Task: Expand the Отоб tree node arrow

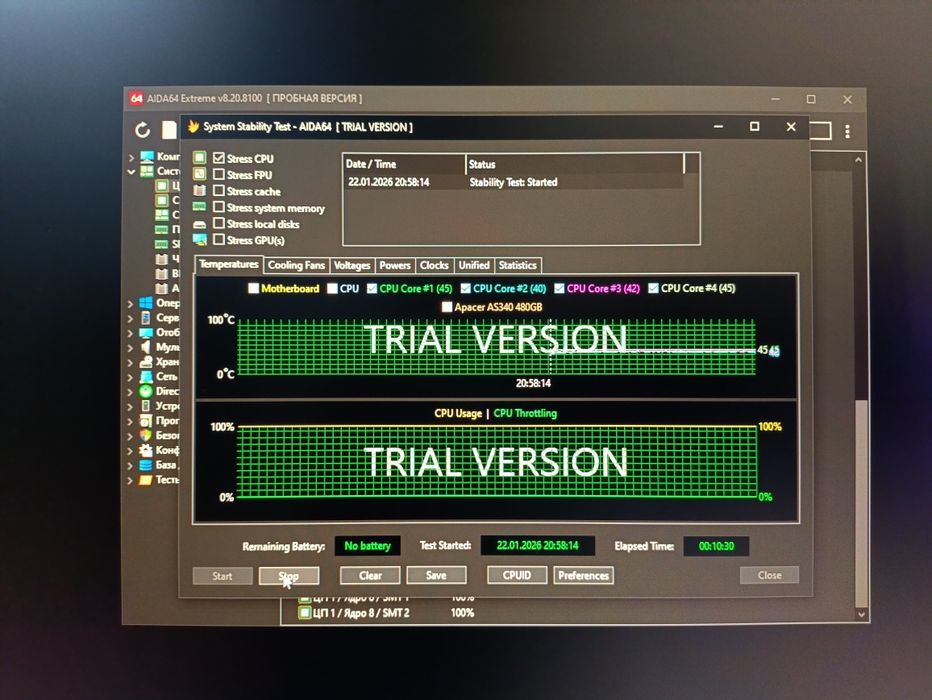Action: [x=131, y=333]
